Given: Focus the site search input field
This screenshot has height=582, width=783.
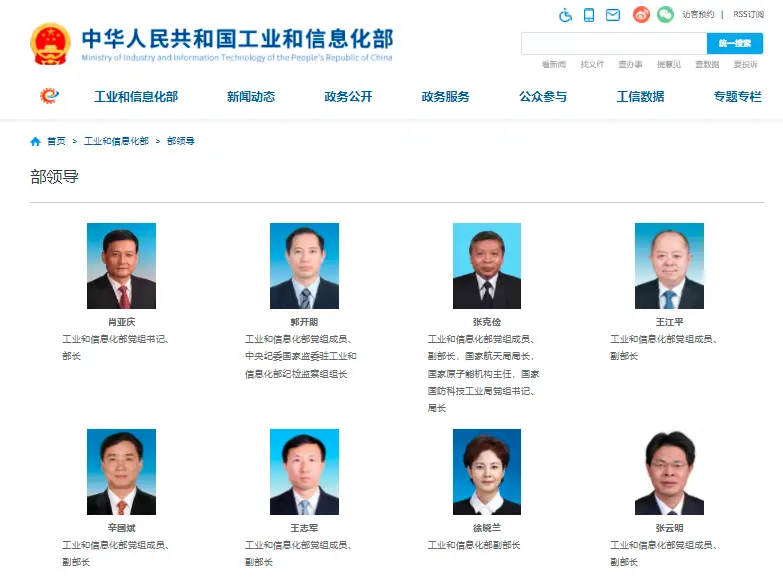Looking at the screenshot, I should tap(614, 43).
